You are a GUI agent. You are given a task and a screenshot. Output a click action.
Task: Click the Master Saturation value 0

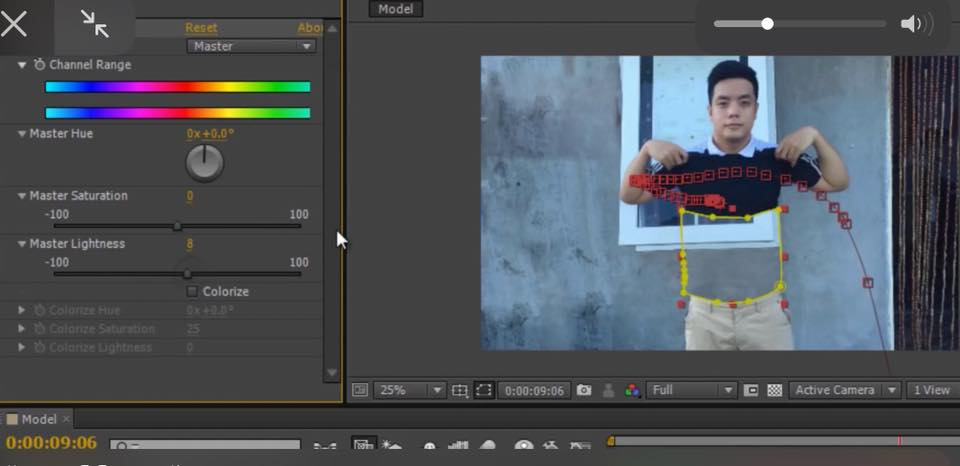pos(190,196)
